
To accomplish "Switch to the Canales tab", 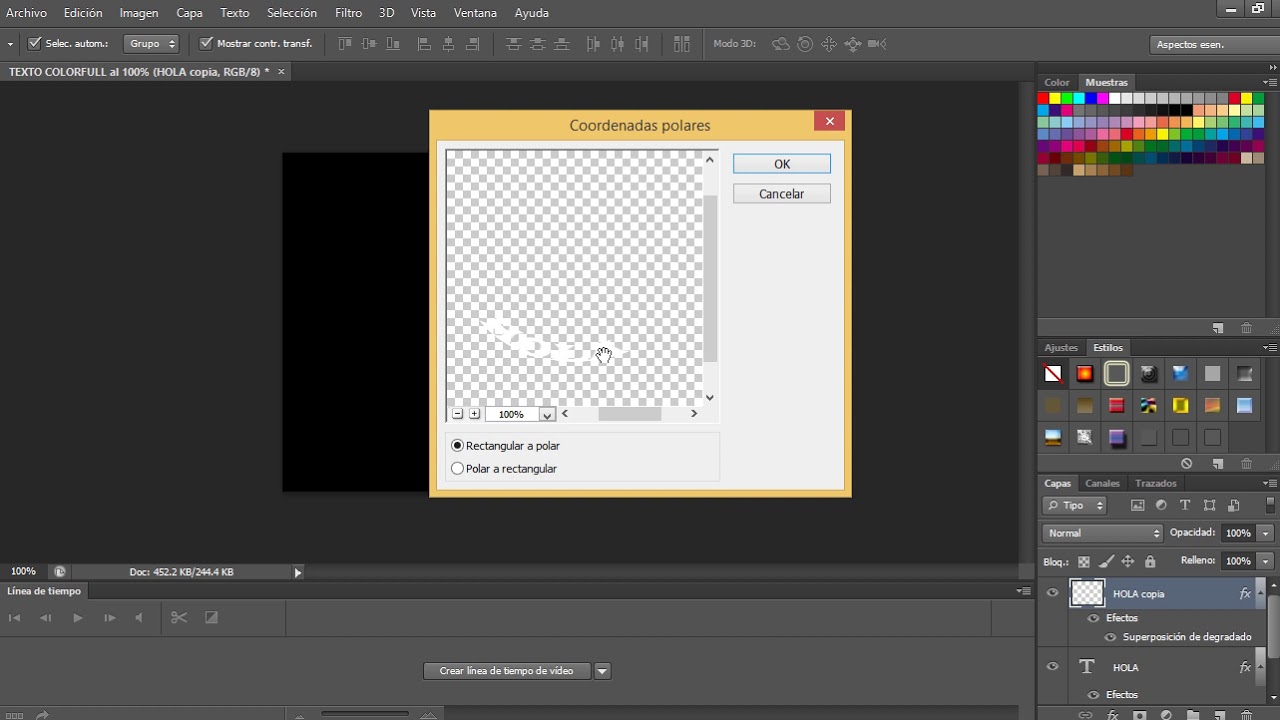I will [1102, 483].
